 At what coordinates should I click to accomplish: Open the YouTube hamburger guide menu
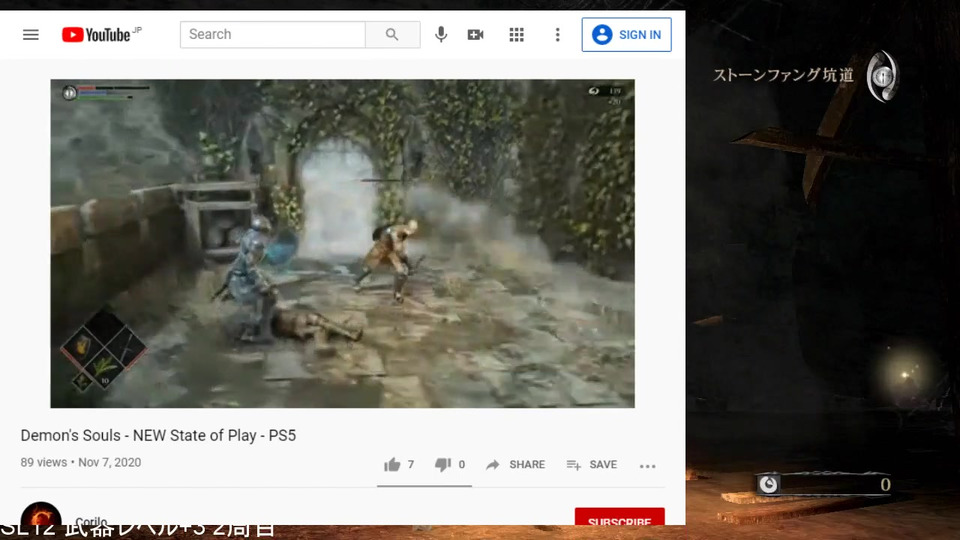31,35
